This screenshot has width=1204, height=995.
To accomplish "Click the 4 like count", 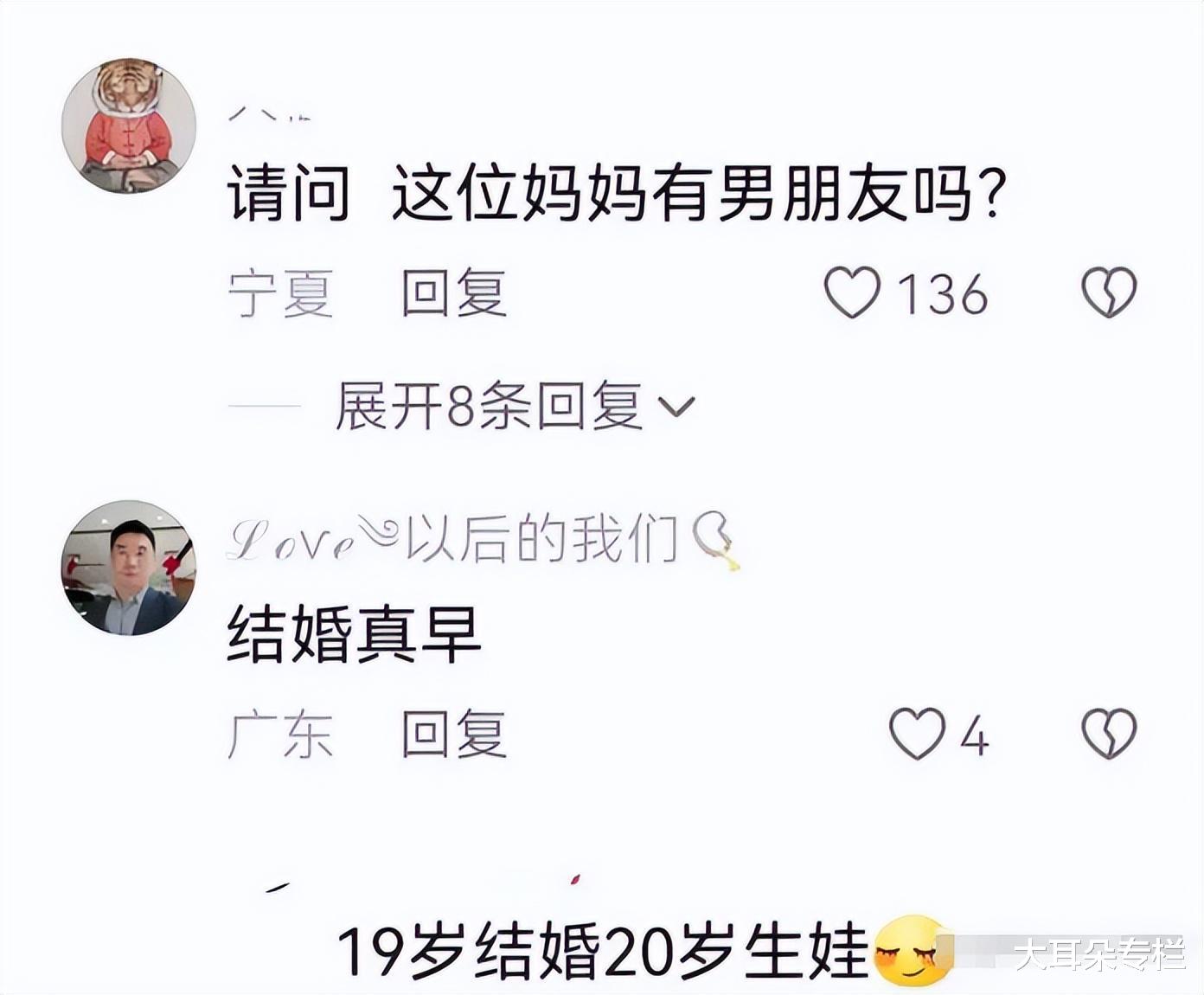I will point(974,738).
